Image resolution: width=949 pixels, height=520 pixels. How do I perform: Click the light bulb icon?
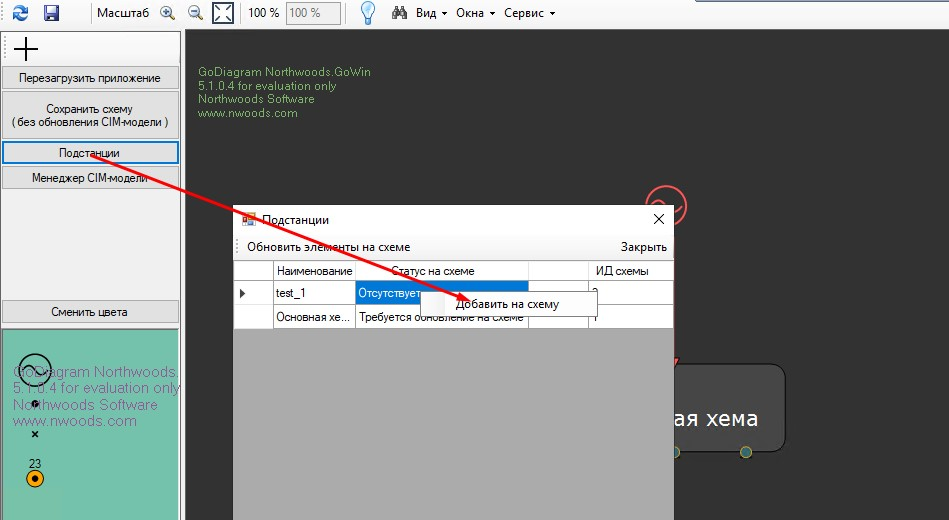pos(368,13)
